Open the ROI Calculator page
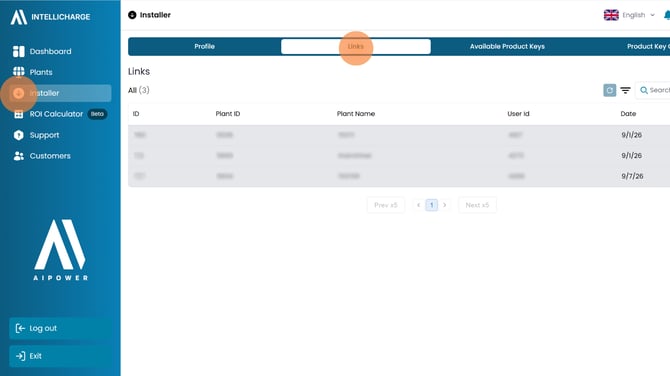This screenshot has width=670, height=376. click(60, 114)
